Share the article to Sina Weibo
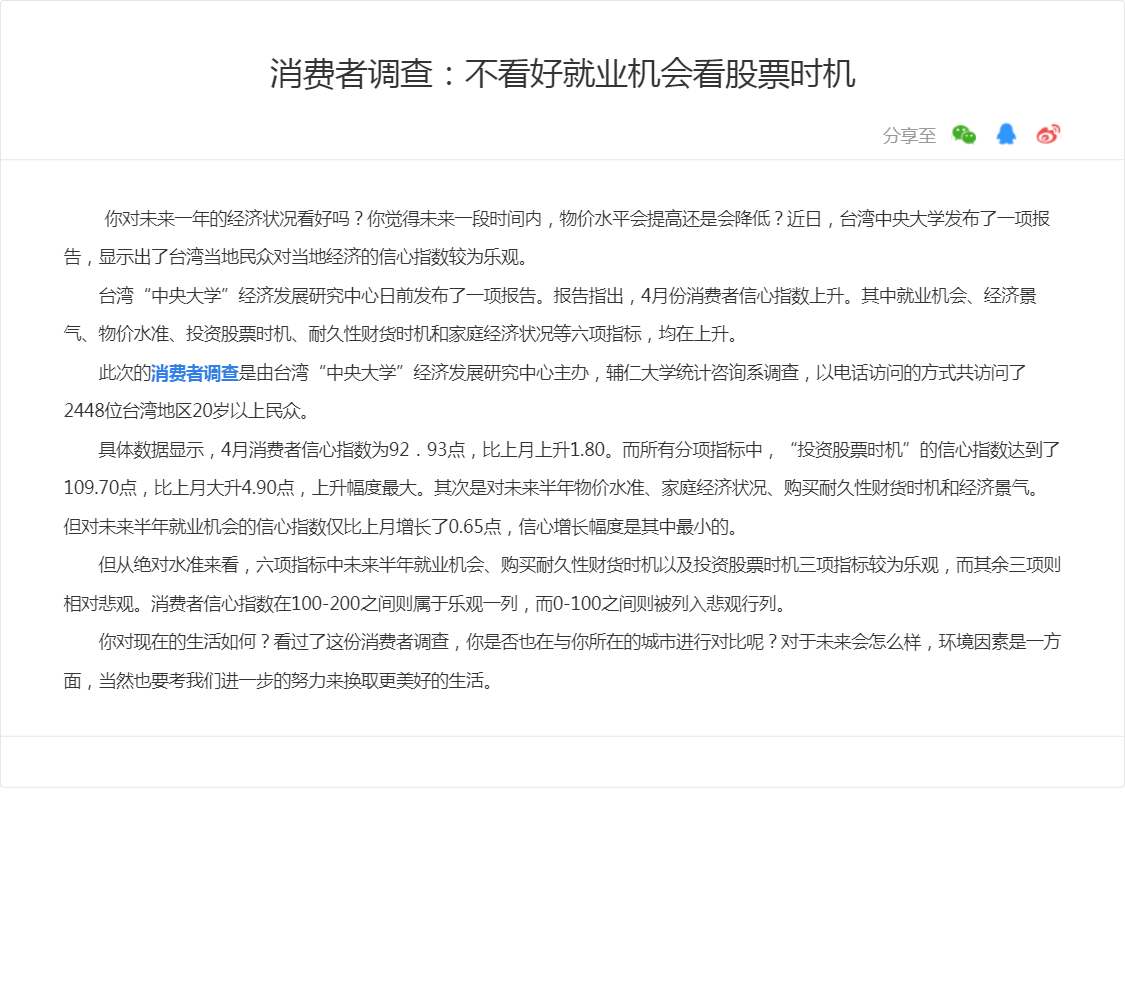Screen dimensions: 1125x1000 (x=1048, y=134)
